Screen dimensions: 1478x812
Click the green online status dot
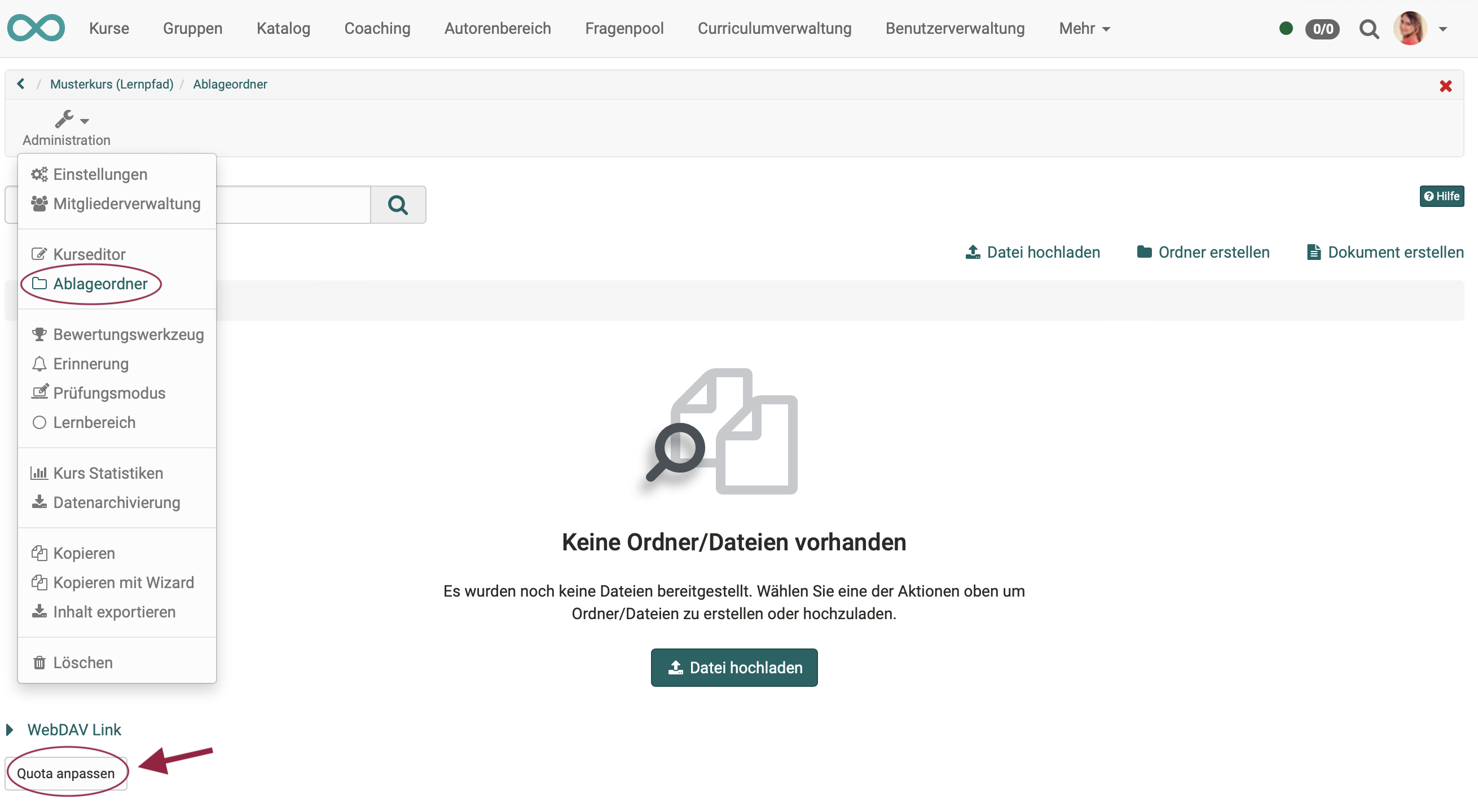[x=1286, y=29]
